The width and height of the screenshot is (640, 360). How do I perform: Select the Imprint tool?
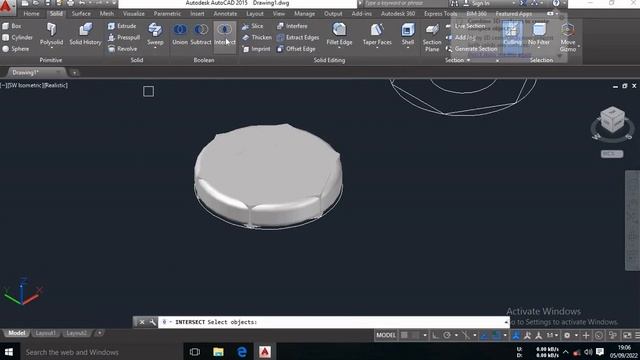coord(256,49)
